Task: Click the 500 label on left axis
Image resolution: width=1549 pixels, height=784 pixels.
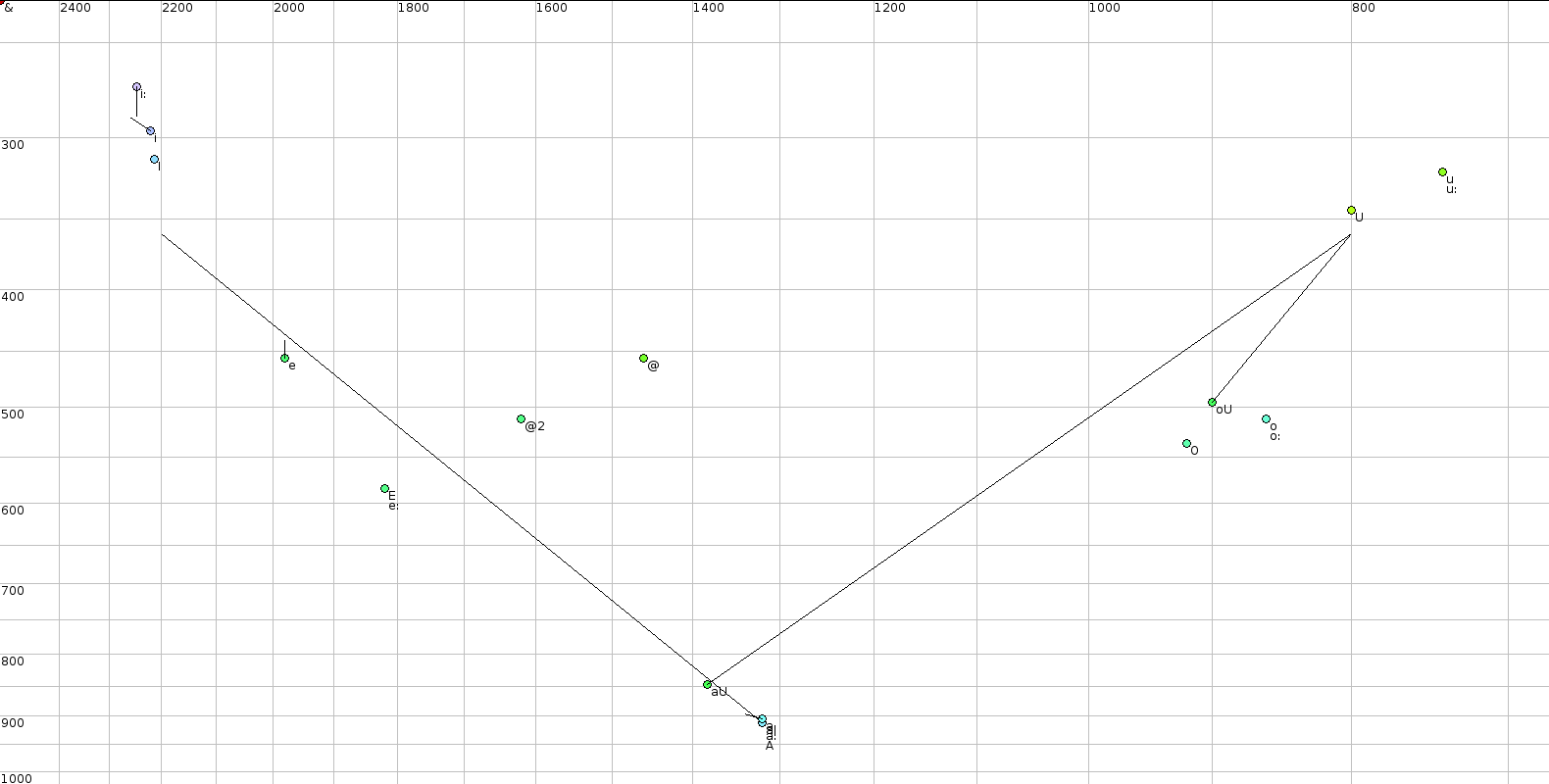Action: tap(13, 414)
